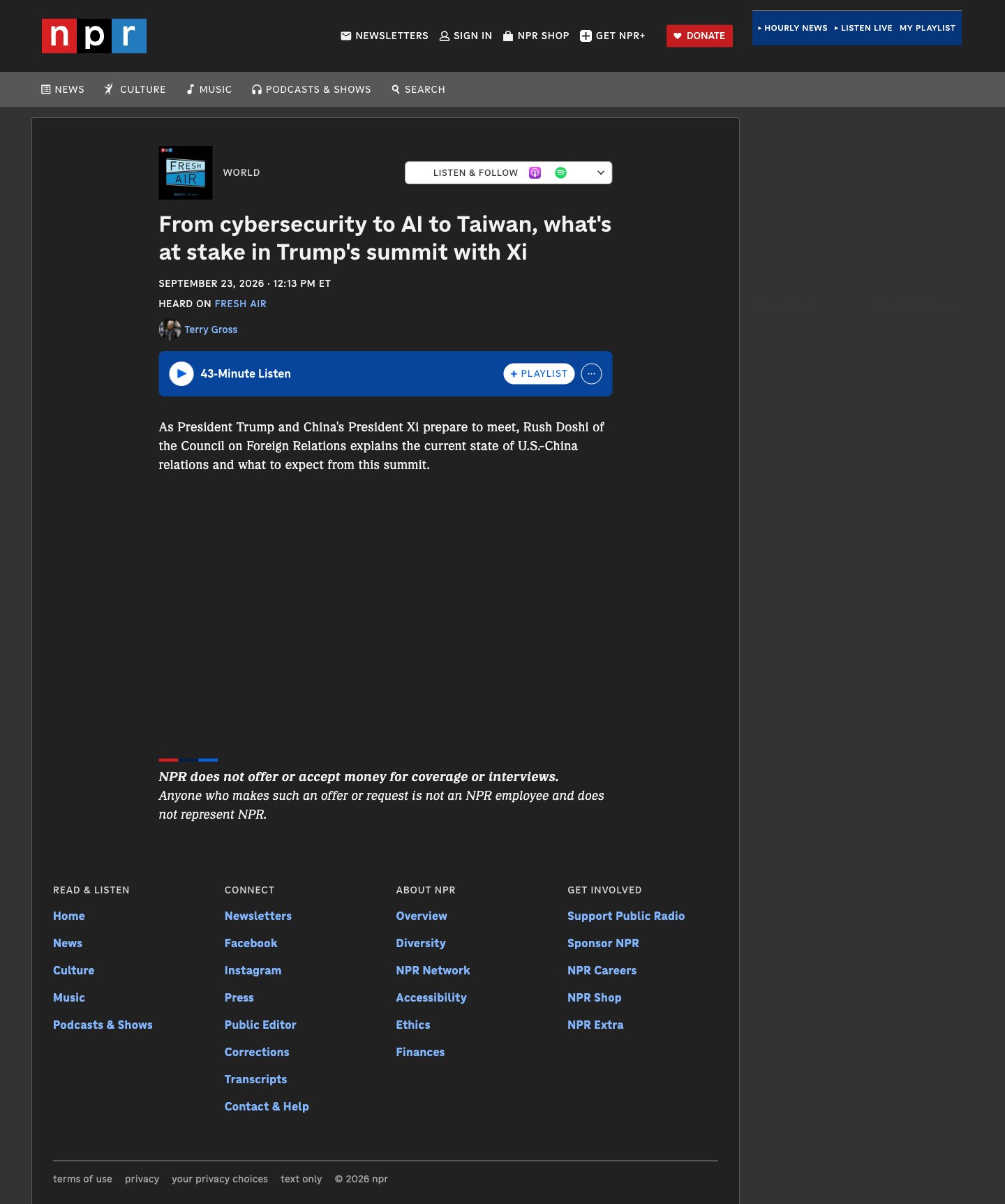
Task: Open the footer privacy link
Action: tap(142, 1179)
